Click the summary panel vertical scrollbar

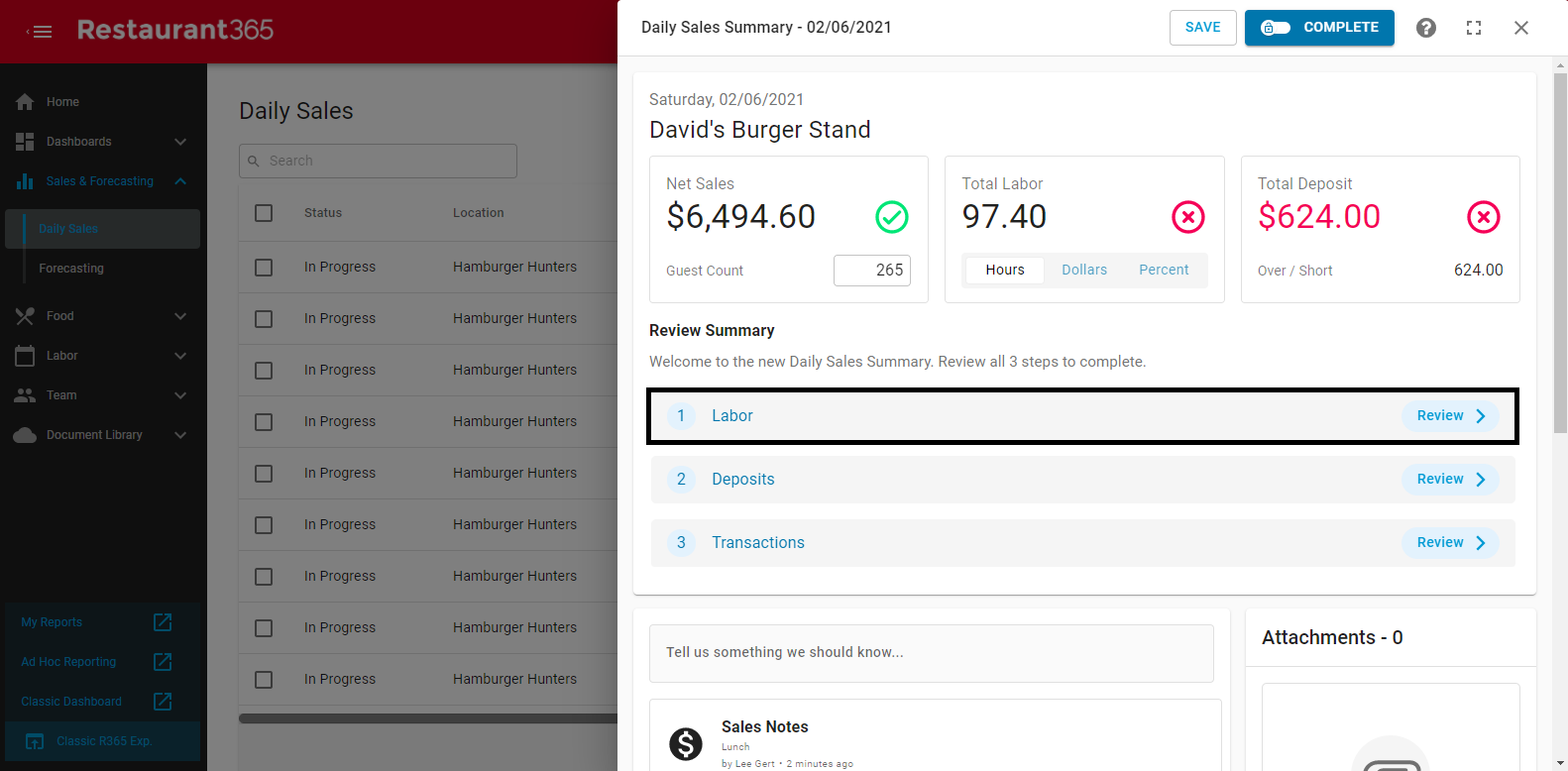coord(1560,253)
